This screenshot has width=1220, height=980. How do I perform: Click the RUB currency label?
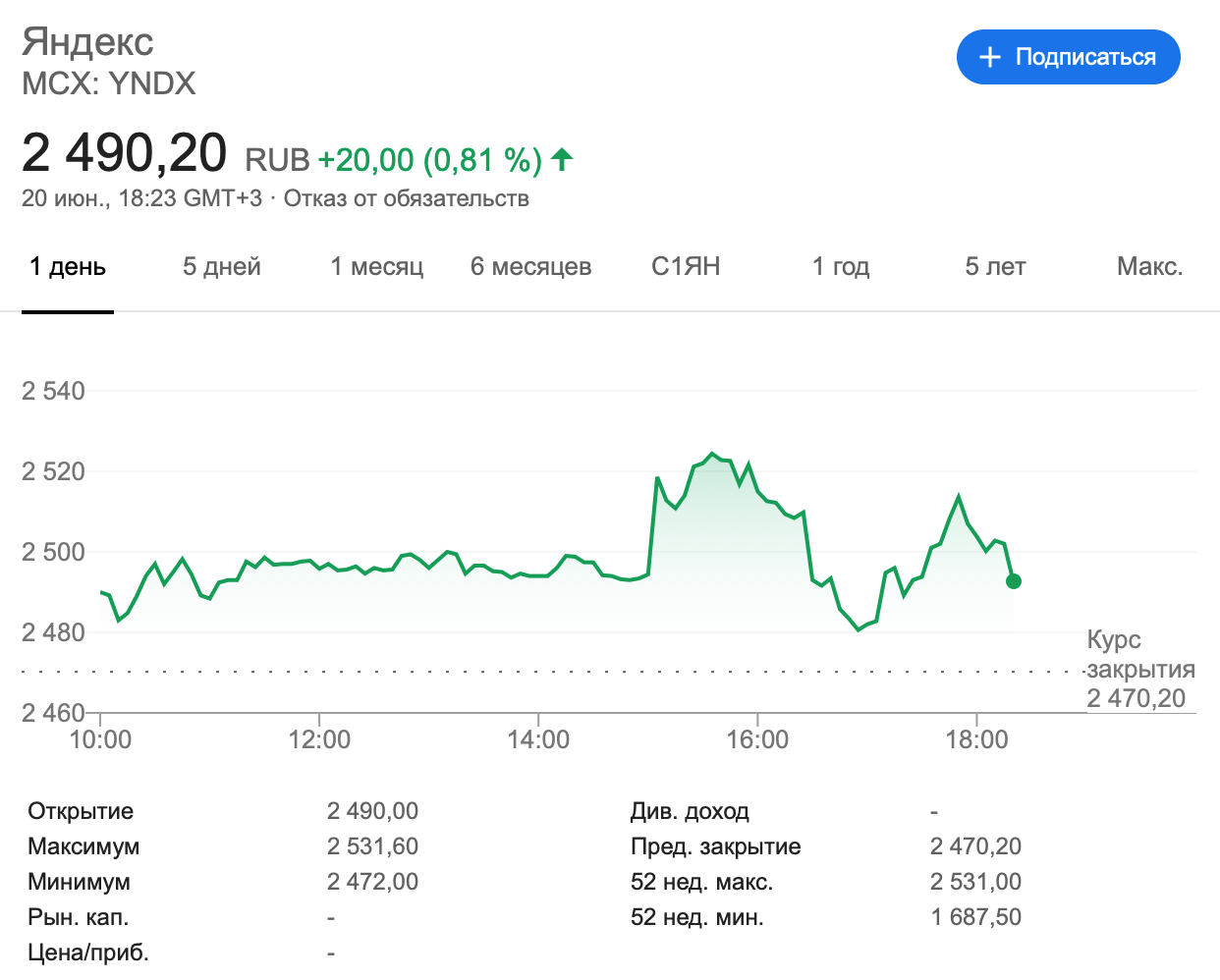[277, 160]
